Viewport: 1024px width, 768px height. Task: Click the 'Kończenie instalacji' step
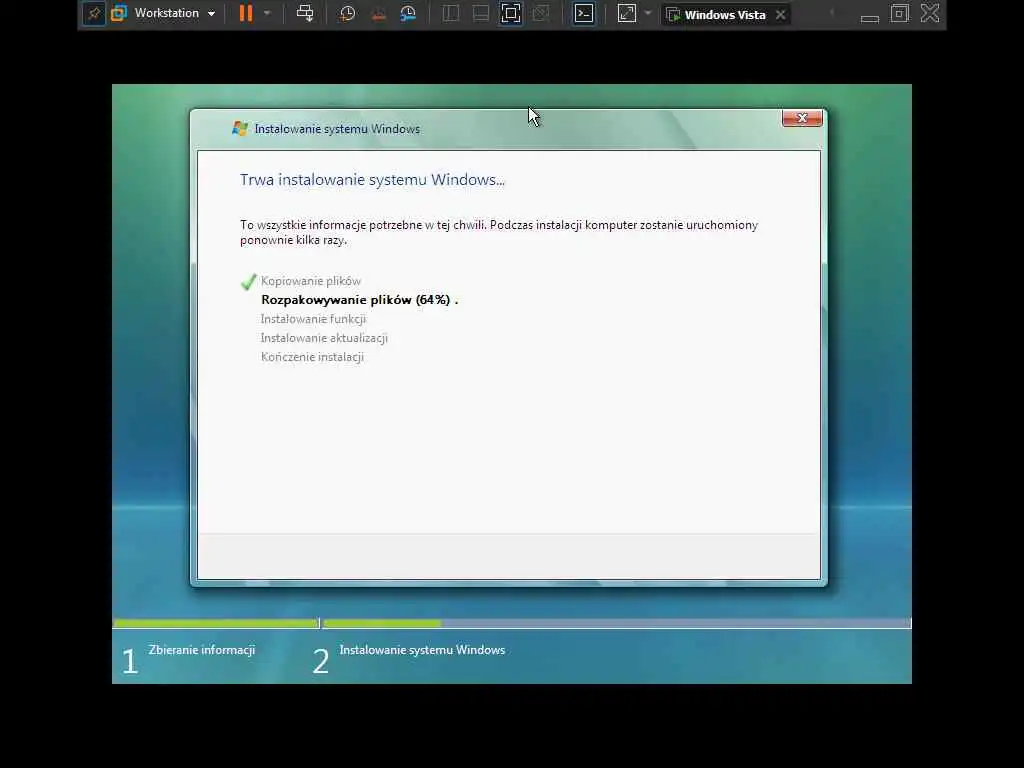pyautogui.click(x=312, y=357)
